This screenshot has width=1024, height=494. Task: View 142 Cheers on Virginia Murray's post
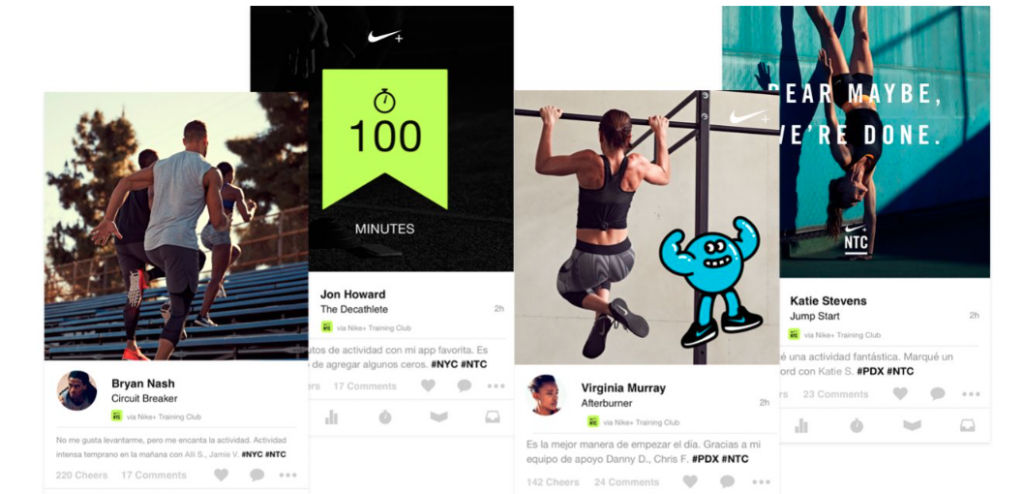pyautogui.click(x=552, y=482)
